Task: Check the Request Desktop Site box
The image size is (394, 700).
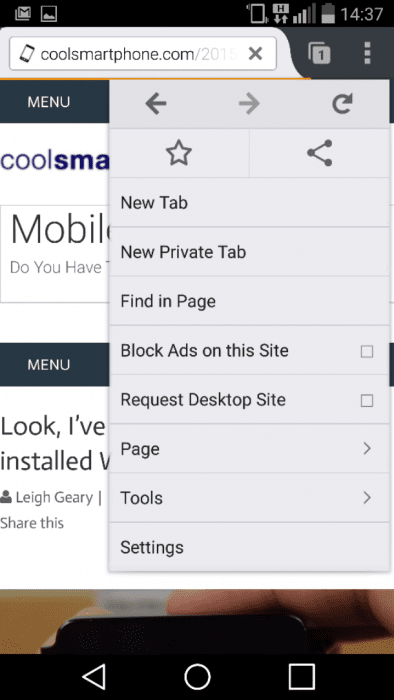Action: [367, 401]
